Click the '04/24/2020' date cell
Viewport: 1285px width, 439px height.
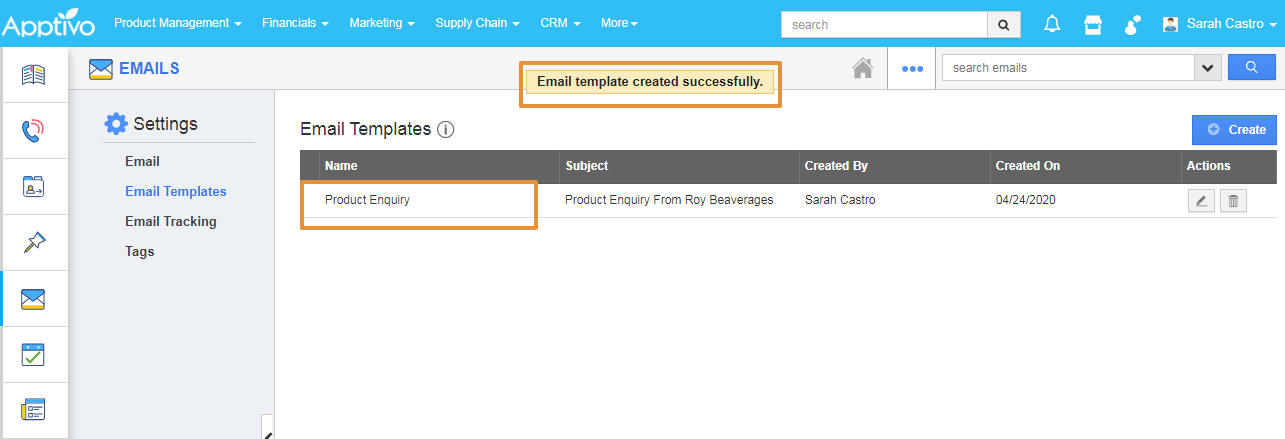[1026, 200]
